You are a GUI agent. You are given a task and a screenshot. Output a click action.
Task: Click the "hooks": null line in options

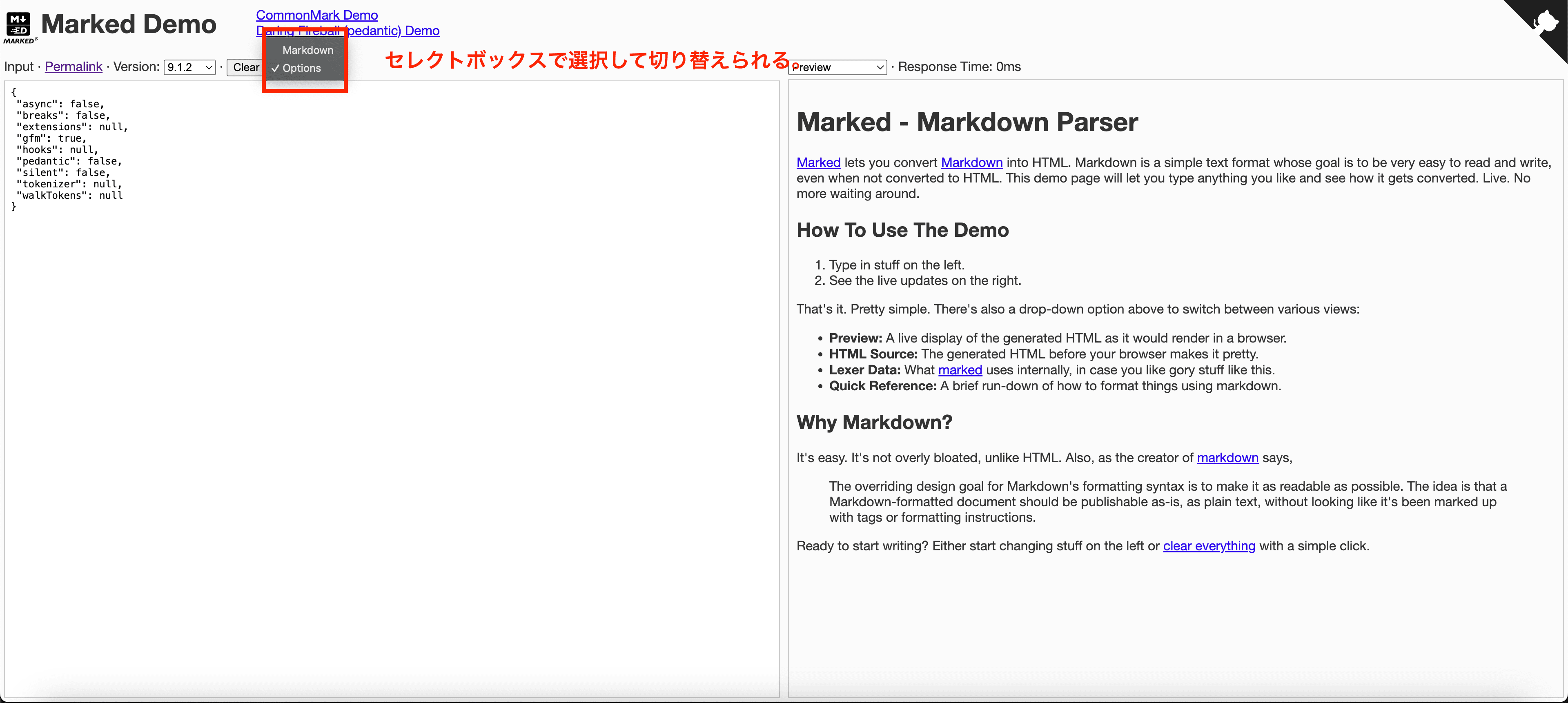pos(57,150)
